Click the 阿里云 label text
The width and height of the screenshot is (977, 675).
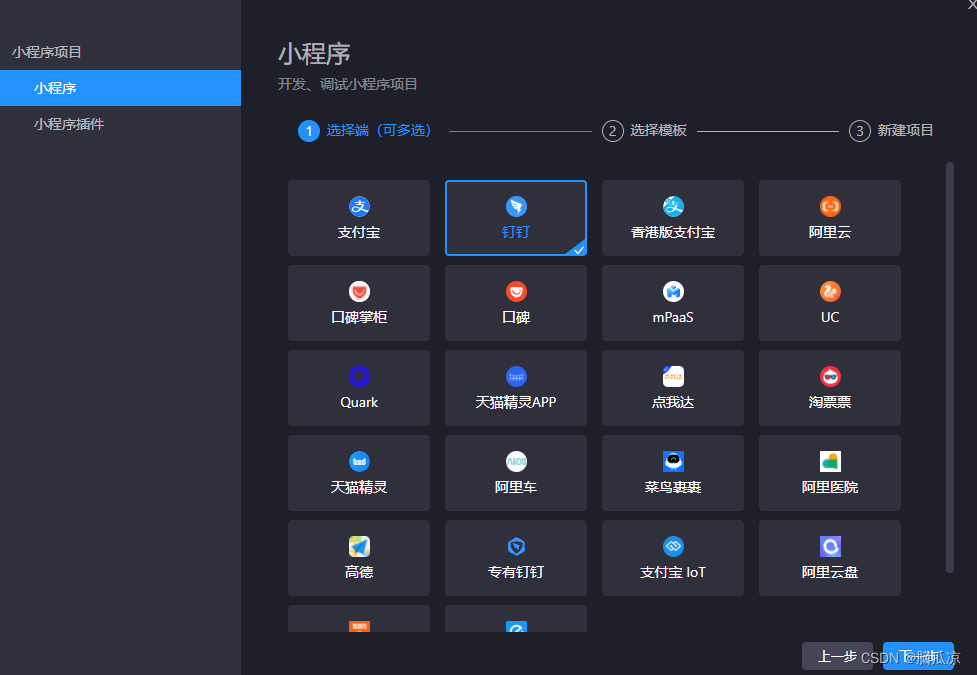point(830,232)
